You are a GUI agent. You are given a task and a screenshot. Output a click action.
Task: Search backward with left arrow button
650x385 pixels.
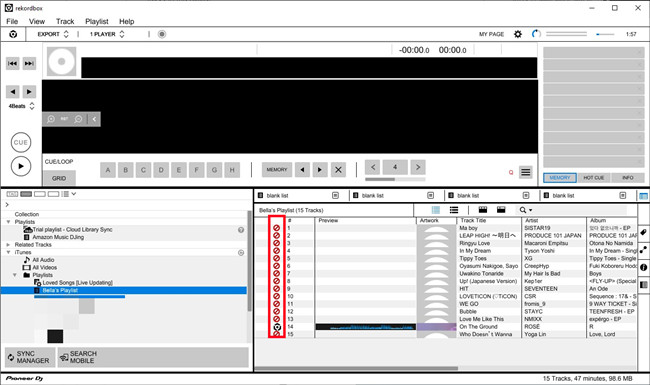(x=13, y=92)
